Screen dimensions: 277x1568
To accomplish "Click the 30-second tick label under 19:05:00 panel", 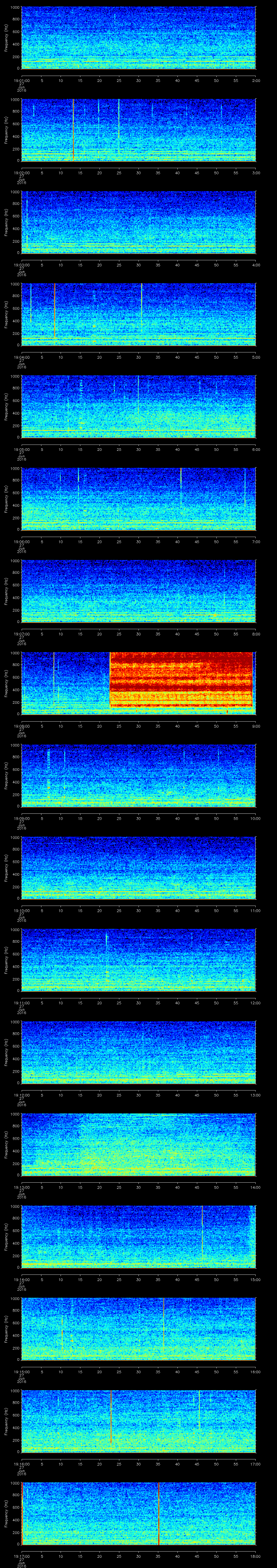I will coord(139,449).
